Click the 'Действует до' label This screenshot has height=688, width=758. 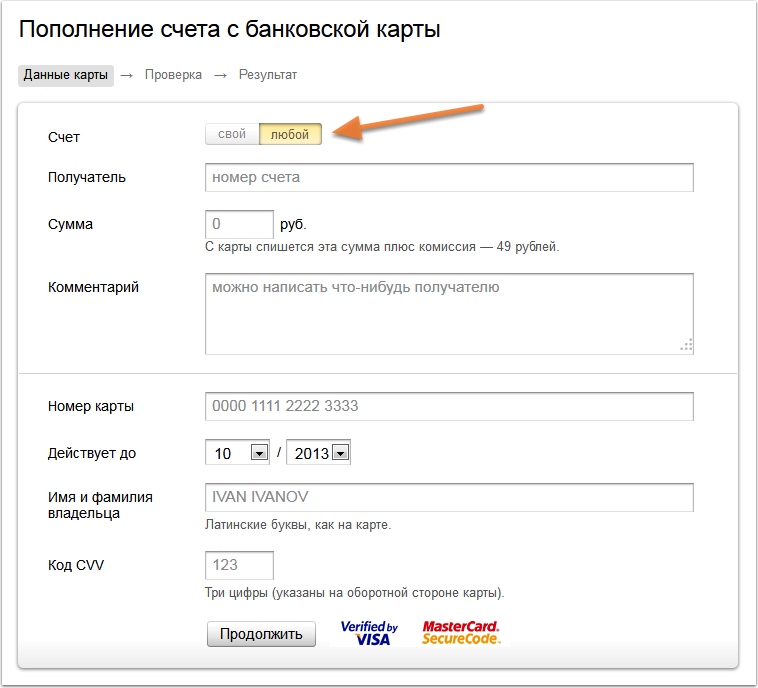(92, 453)
